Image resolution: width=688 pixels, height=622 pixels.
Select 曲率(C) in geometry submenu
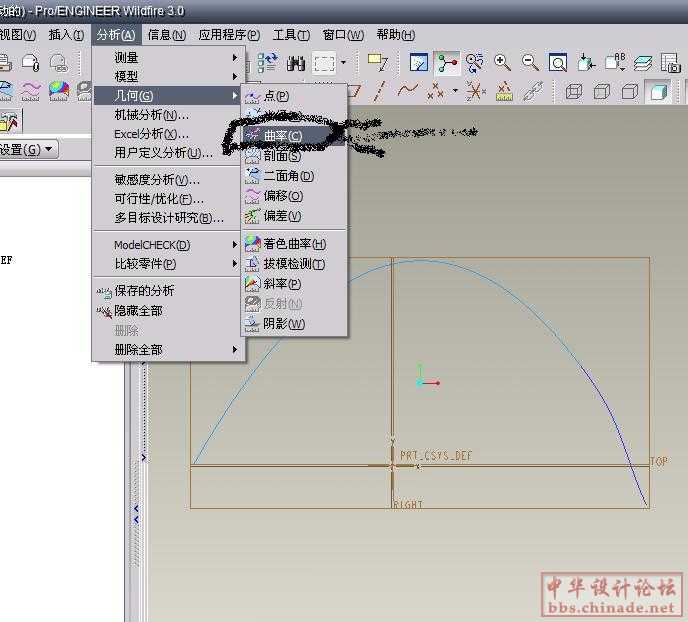coord(294,136)
